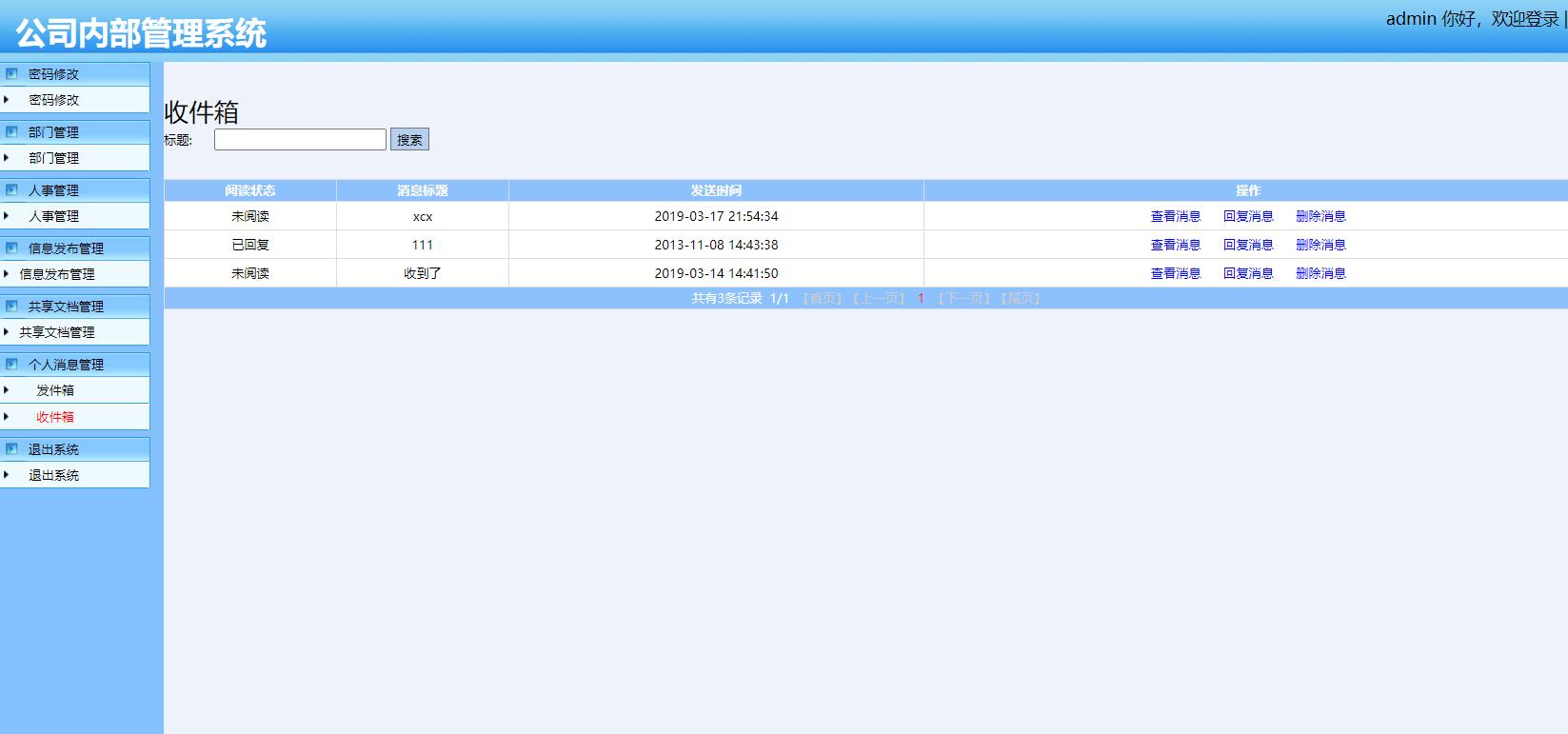Collapse the 部门管理 section header text

(53, 132)
